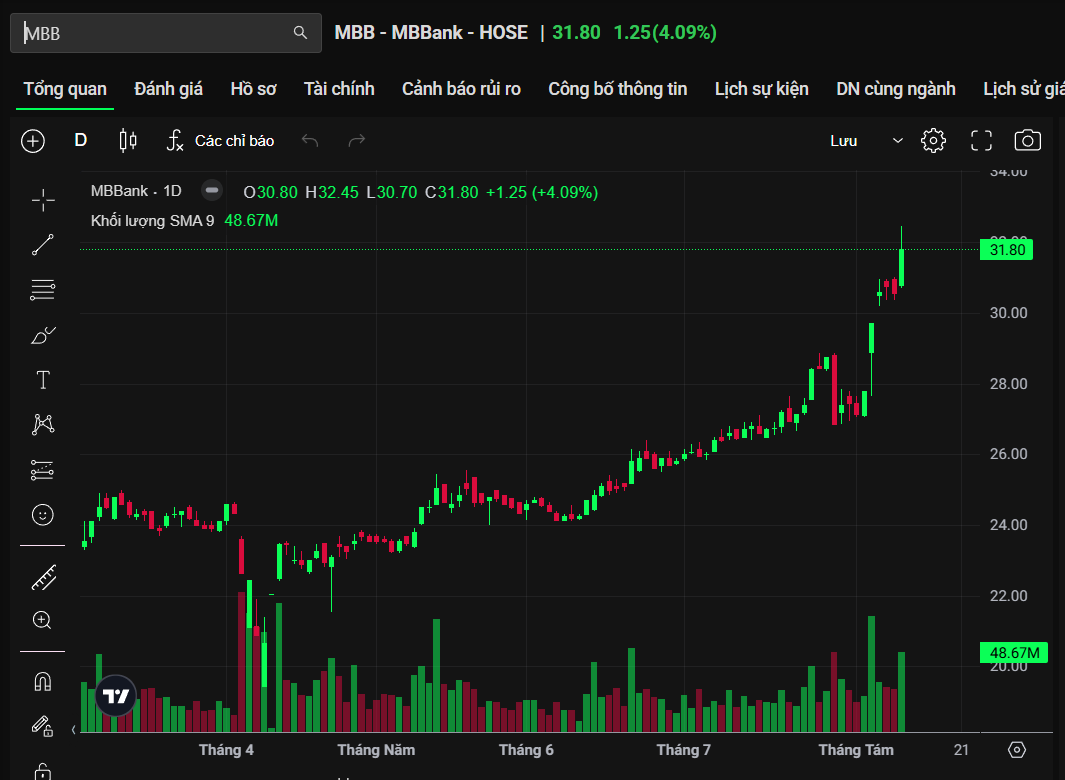Screen dimensions: 1065x780
Task: Click the undo arrow in chart toolbar
Action: point(310,141)
